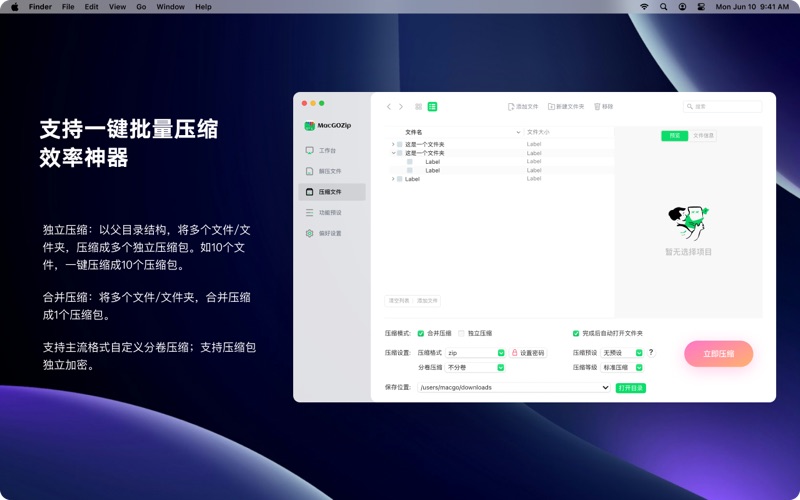This screenshot has width=800, height=500.
Task: Click 新建文件夹 toolbar button
Action: coord(566,107)
